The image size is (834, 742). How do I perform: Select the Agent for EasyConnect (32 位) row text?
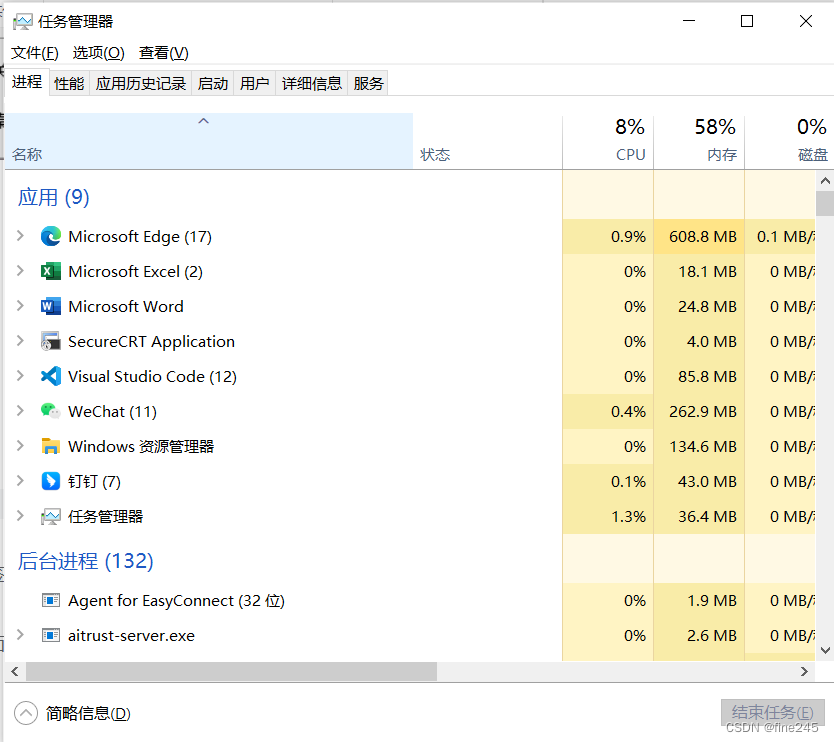click(176, 601)
